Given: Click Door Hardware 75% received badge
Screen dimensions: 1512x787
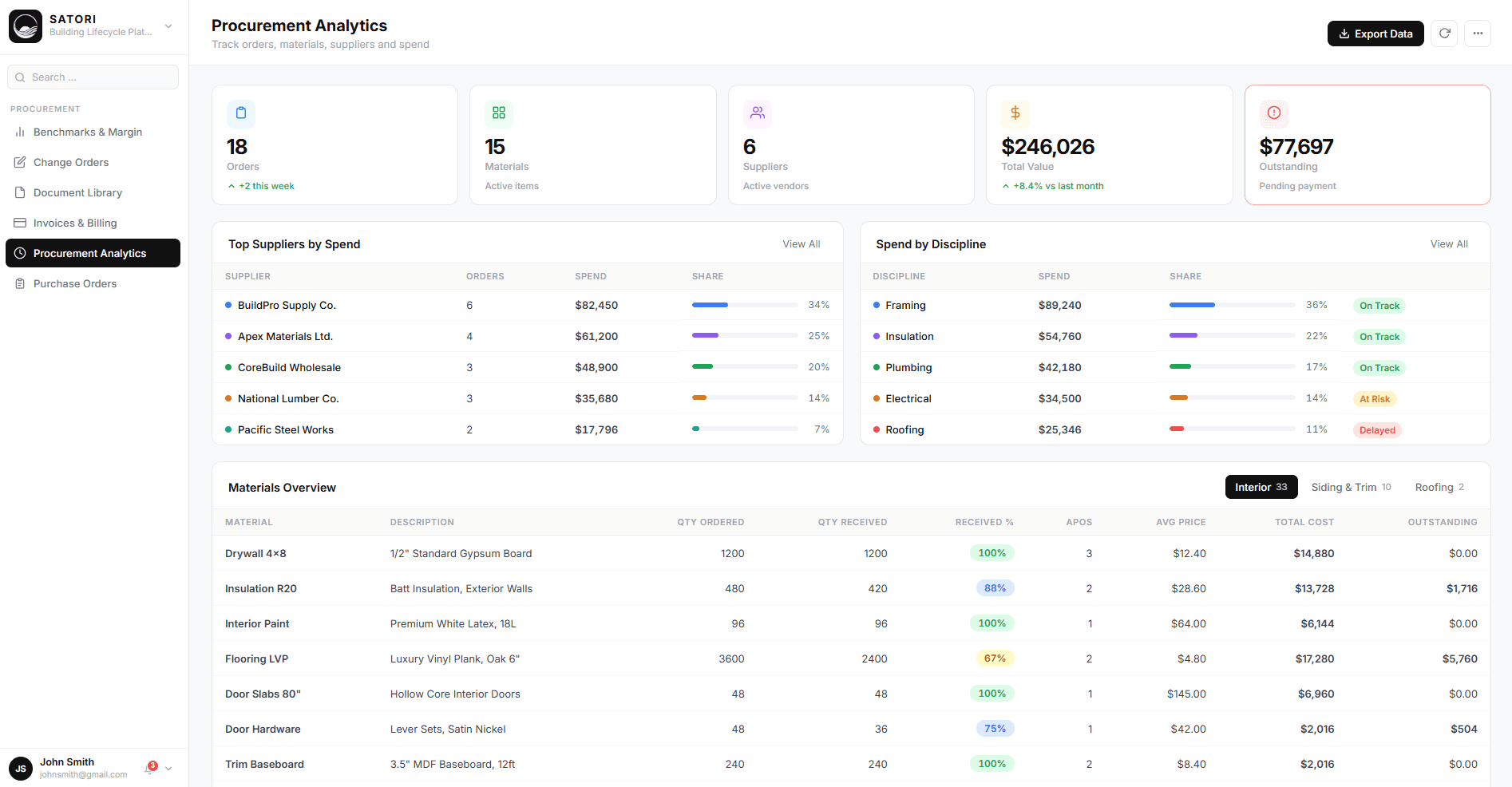Looking at the screenshot, I should point(995,729).
